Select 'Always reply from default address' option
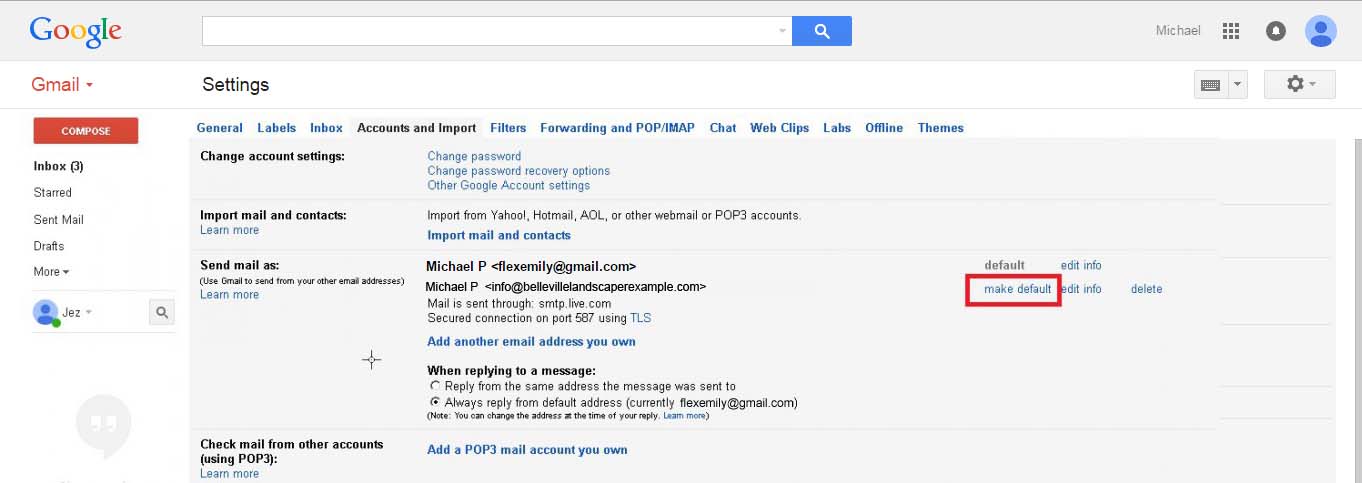The height and width of the screenshot is (483, 1362). 435,403
